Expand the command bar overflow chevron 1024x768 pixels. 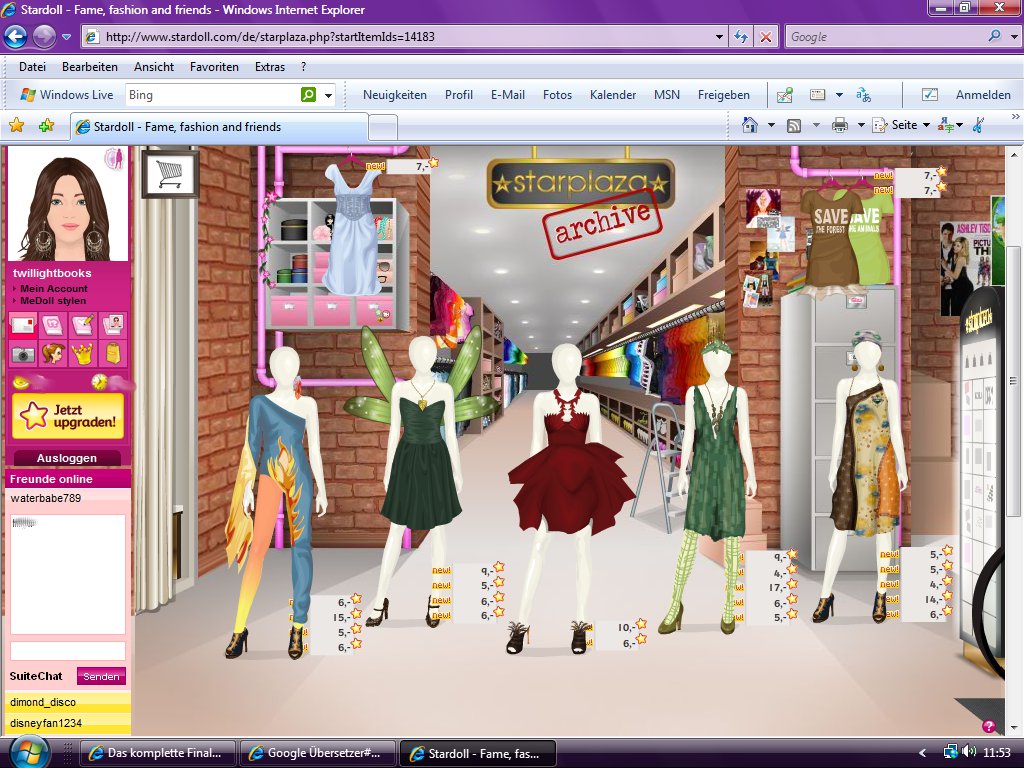(1016, 117)
